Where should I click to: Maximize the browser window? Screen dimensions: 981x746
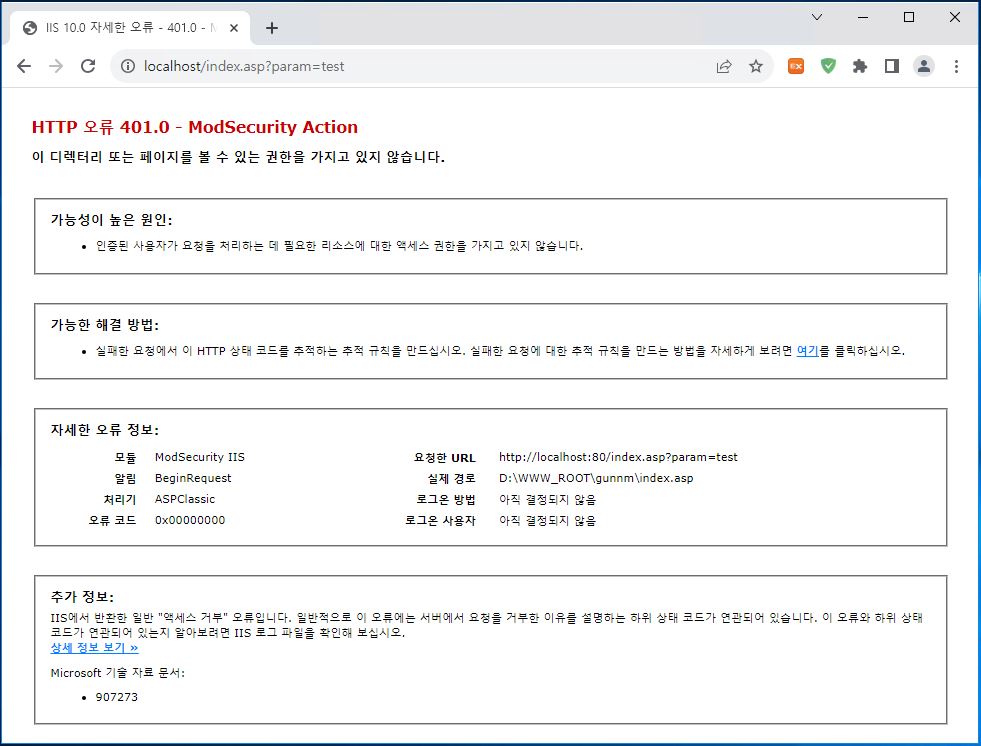pyautogui.click(x=909, y=17)
